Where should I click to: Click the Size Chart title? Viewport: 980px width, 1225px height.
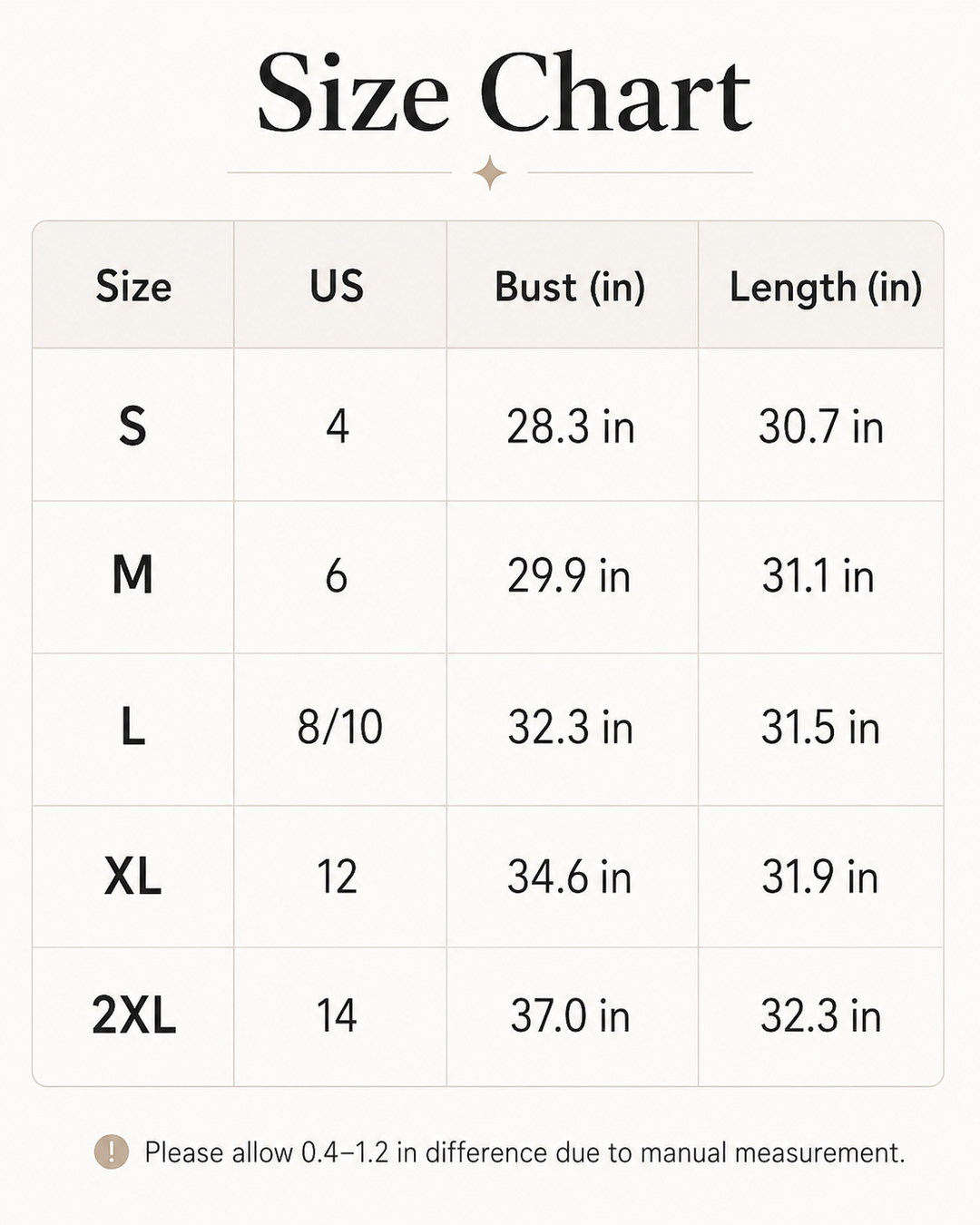point(504,94)
